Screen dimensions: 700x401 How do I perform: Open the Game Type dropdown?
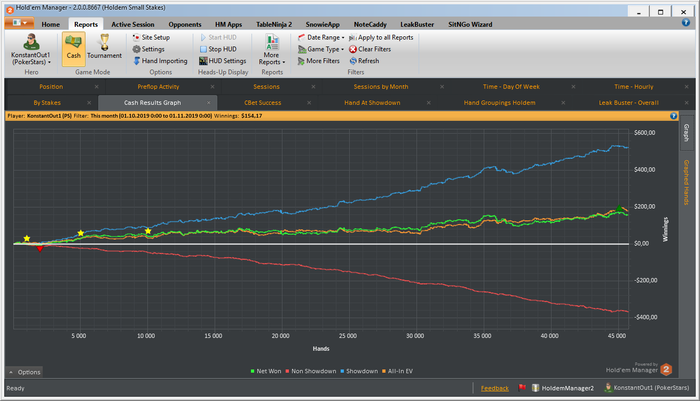[324, 49]
